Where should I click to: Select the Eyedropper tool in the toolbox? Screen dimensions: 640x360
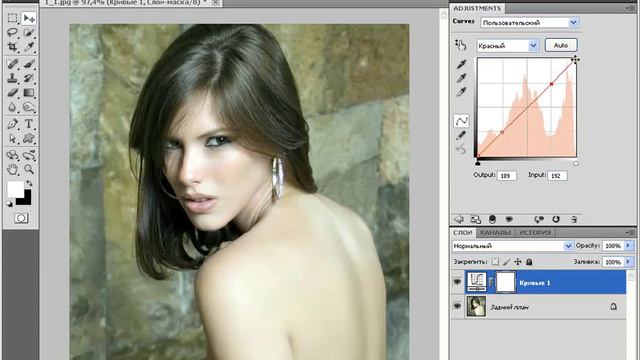click(29, 47)
